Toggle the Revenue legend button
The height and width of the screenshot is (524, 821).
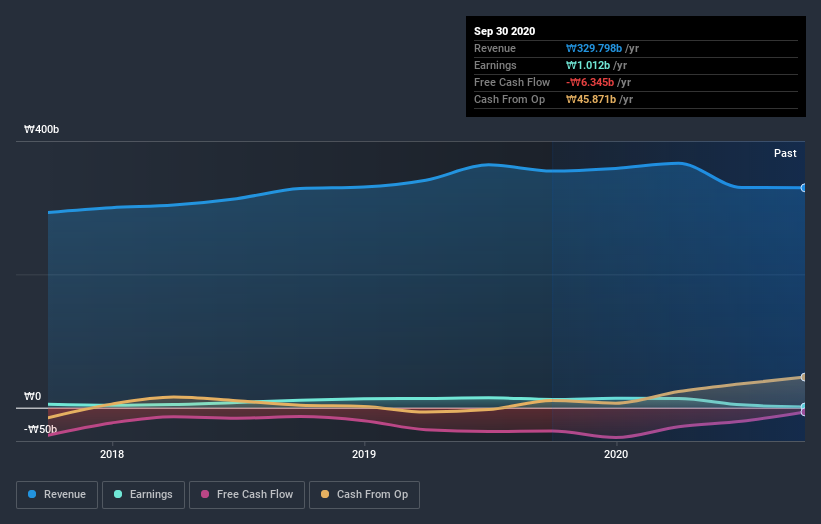pos(57,495)
